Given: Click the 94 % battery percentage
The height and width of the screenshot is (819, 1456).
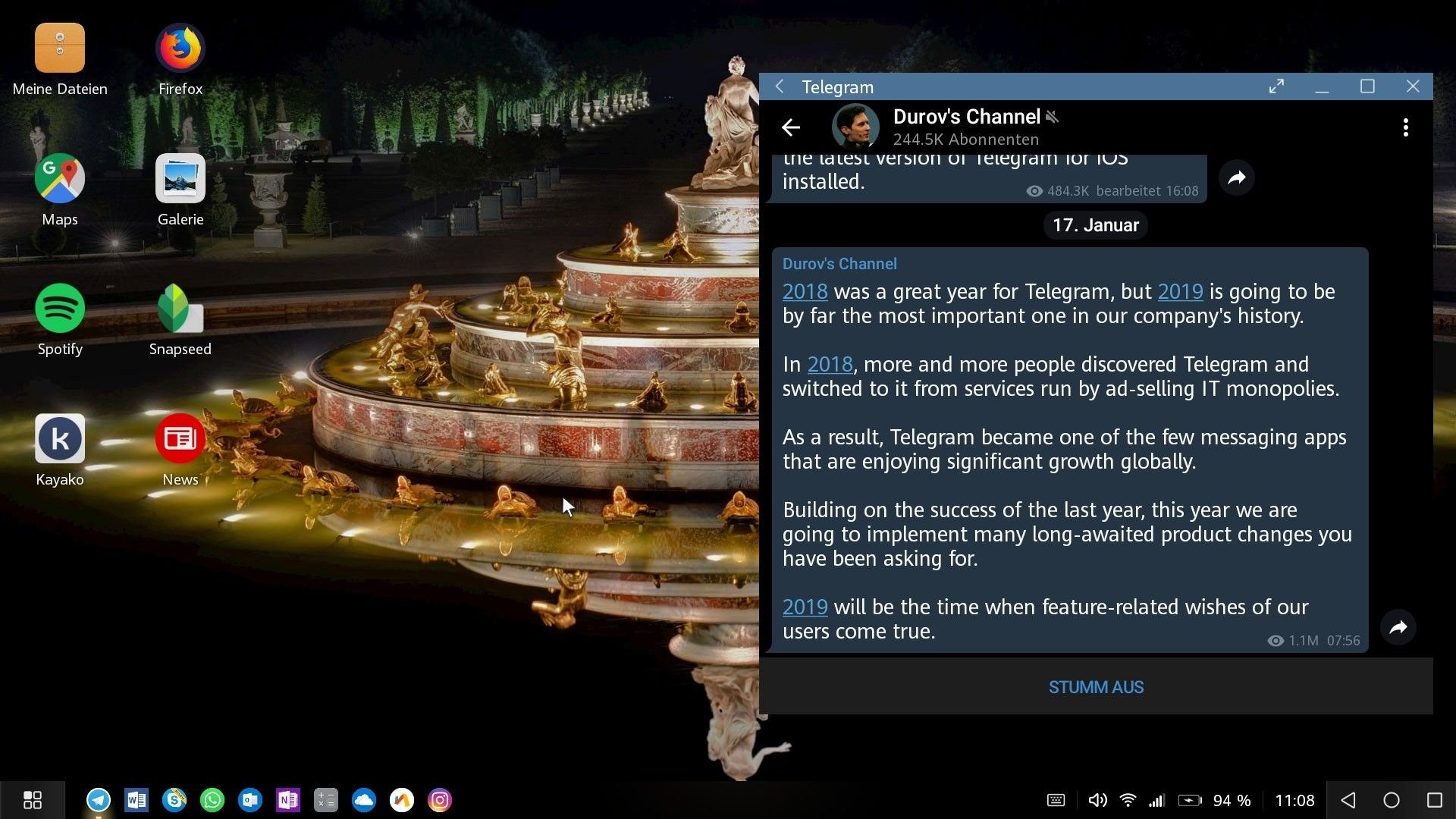Looking at the screenshot, I should [x=1232, y=800].
